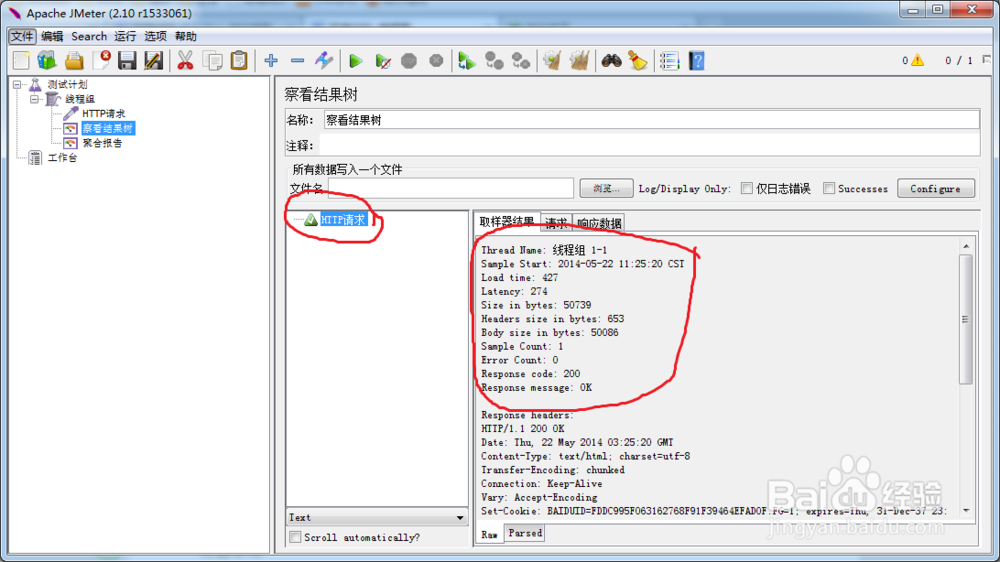
Task: Click the Save As icon with pencil
Action: (x=154, y=61)
